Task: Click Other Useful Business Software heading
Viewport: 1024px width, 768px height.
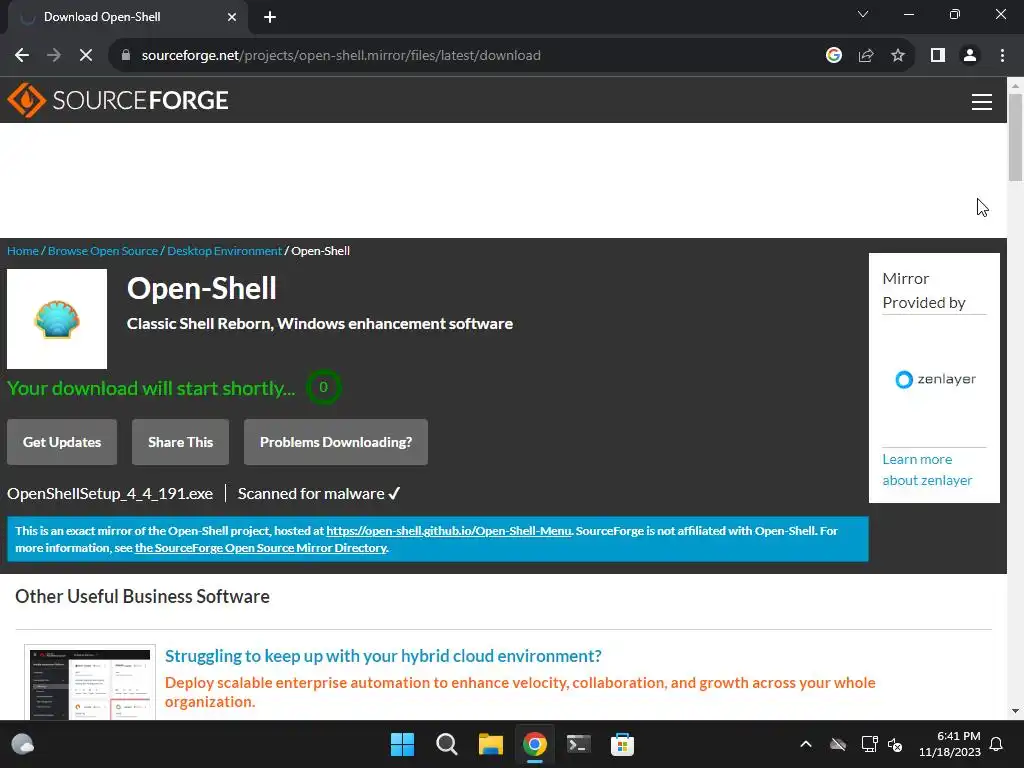Action: click(142, 596)
